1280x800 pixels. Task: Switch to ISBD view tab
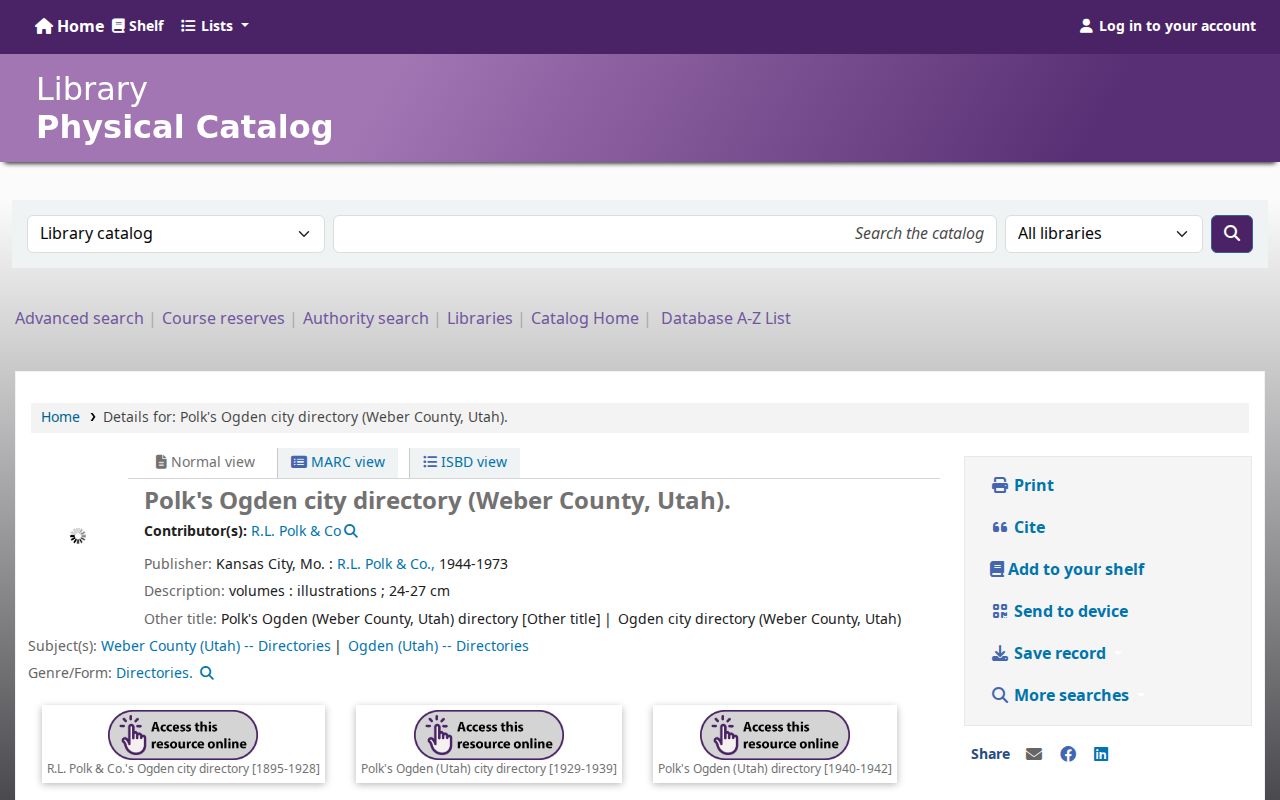(465, 462)
